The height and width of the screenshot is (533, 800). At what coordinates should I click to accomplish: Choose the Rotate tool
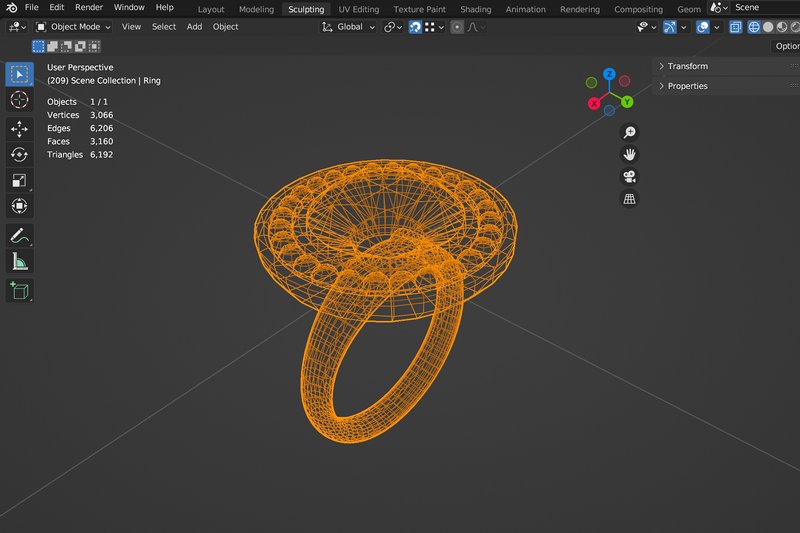19,155
